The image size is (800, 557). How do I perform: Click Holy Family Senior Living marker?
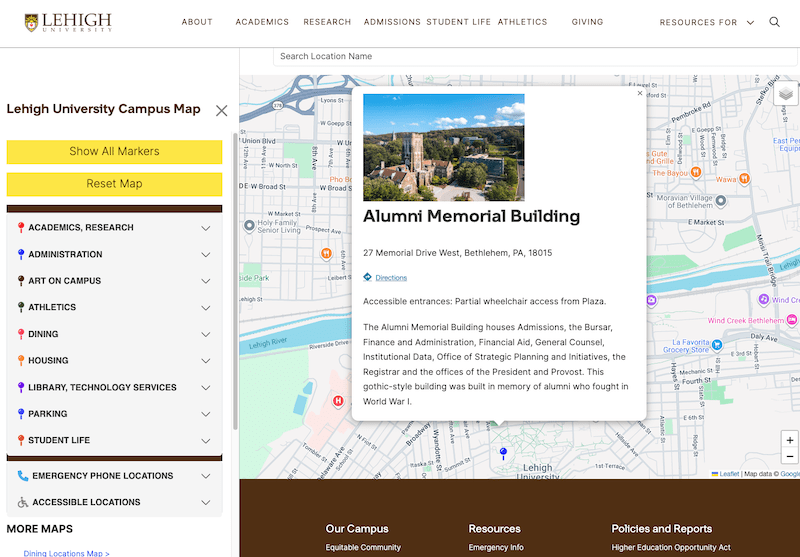point(249,225)
